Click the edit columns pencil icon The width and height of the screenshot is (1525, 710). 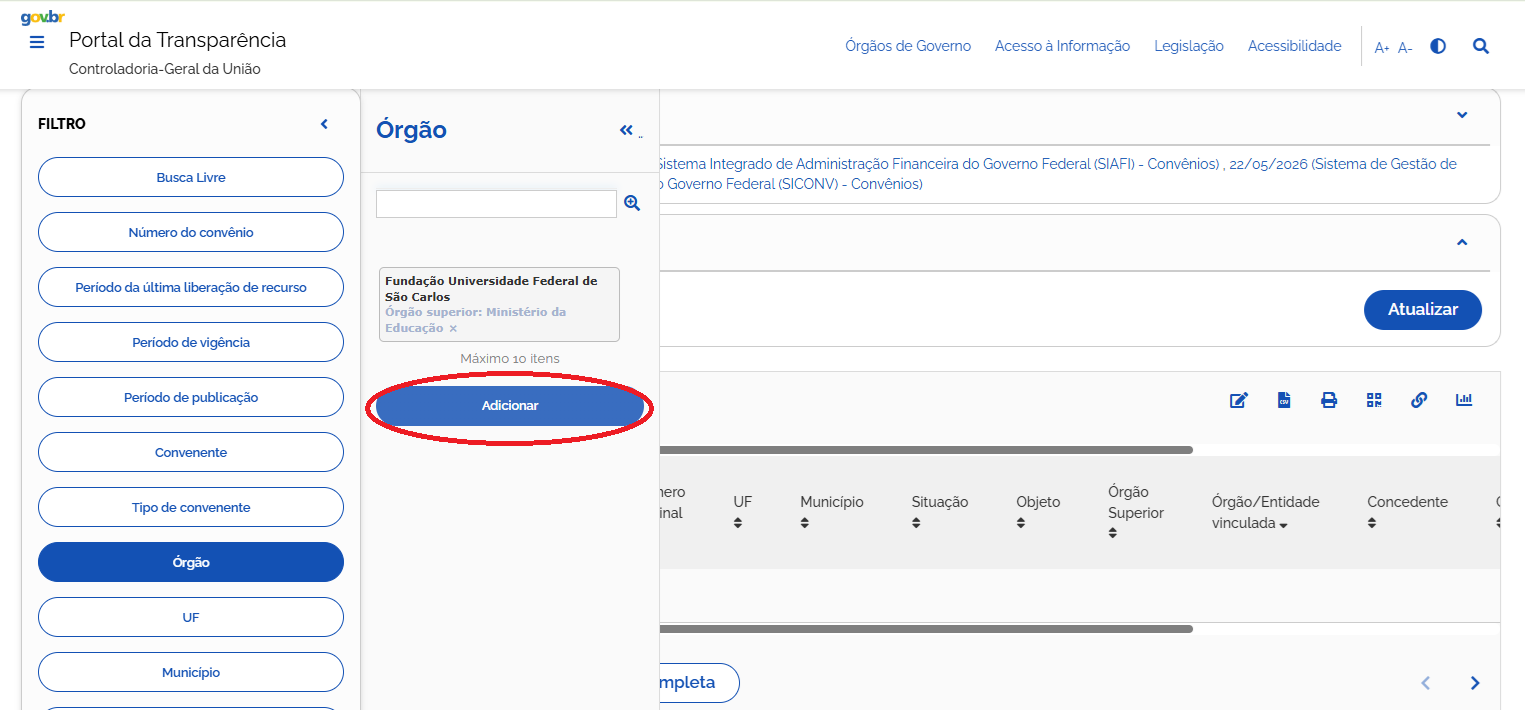[1239, 400]
